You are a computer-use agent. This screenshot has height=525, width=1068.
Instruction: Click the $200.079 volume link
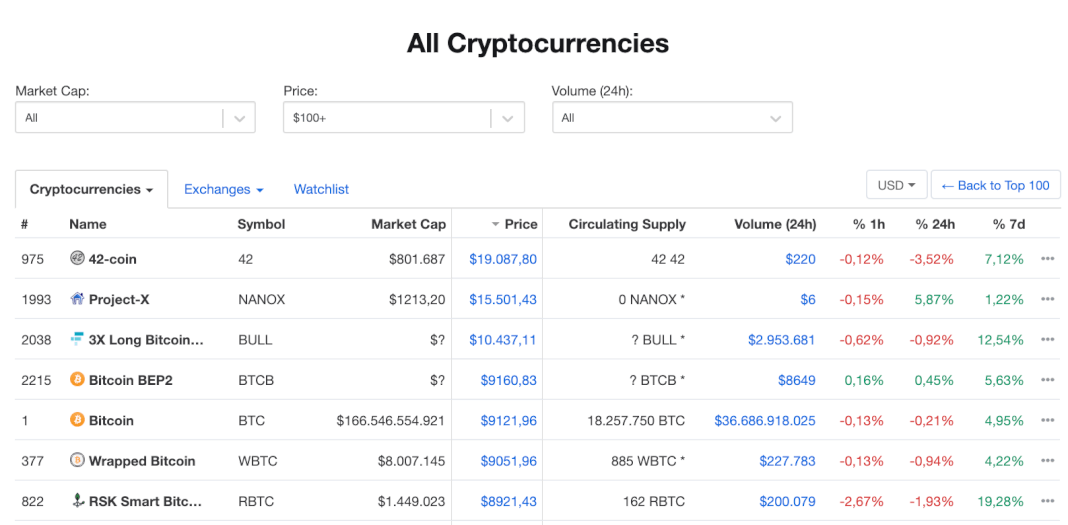point(787,501)
